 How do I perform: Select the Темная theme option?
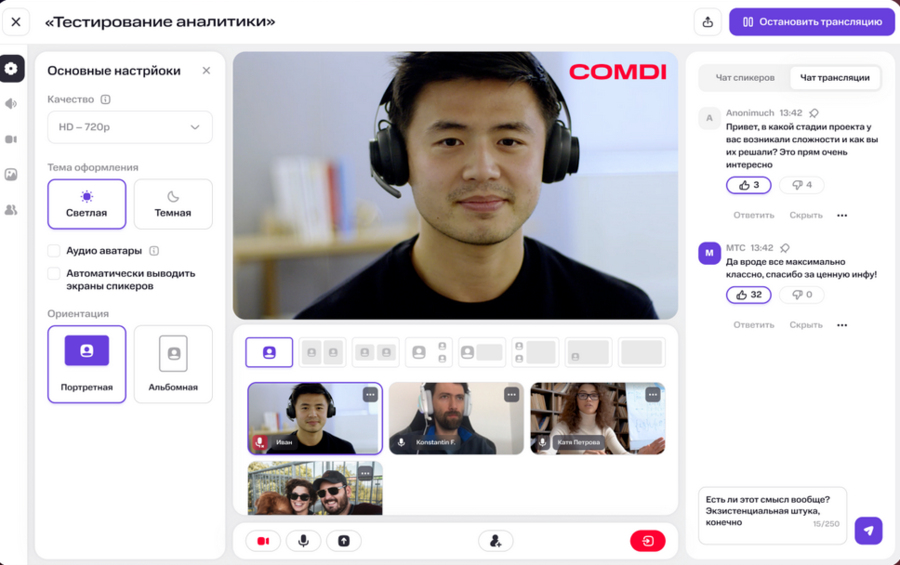173,204
